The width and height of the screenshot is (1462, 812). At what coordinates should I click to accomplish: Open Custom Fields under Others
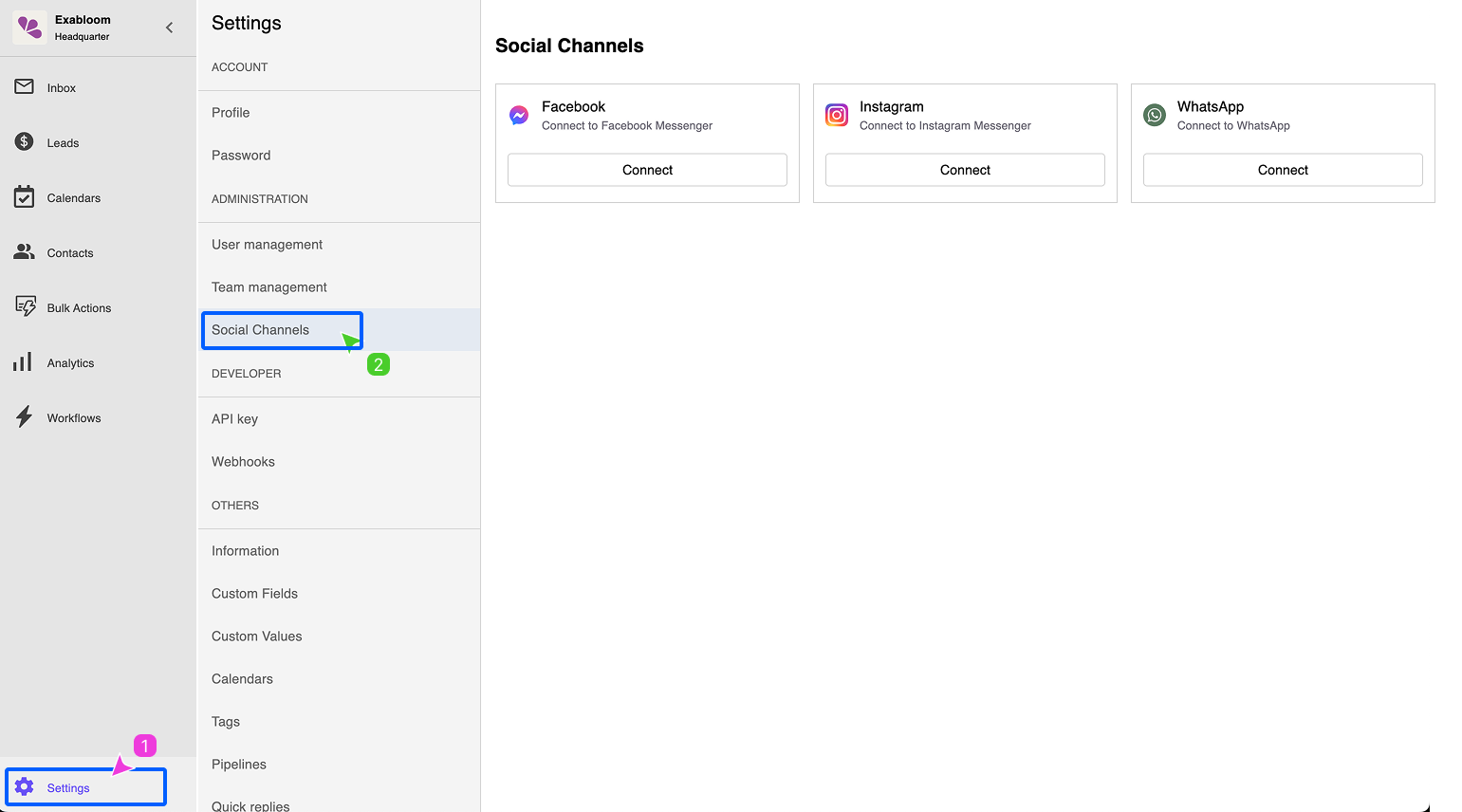[x=254, y=593]
